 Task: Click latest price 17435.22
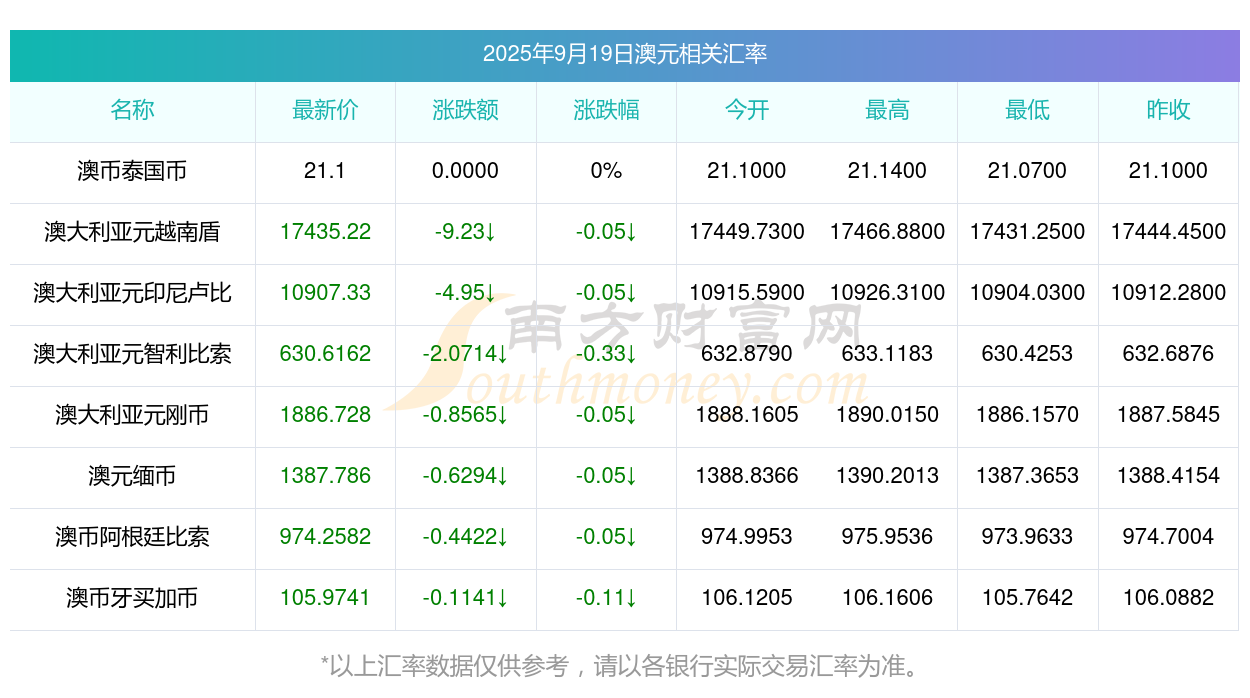click(x=325, y=232)
